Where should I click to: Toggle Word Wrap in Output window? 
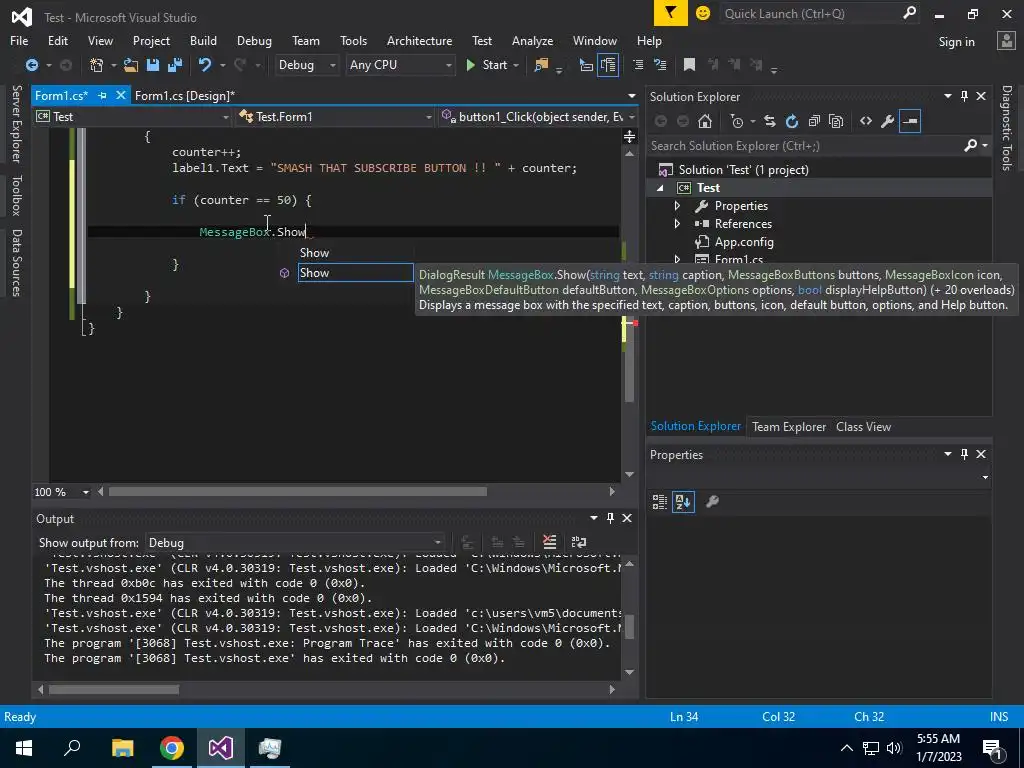tap(579, 541)
